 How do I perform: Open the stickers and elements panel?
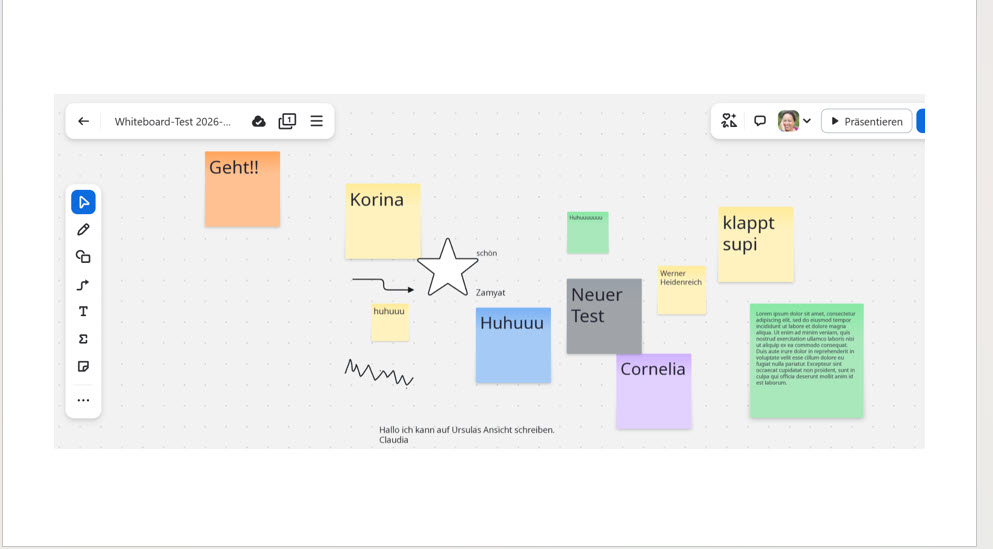click(x=729, y=121)
